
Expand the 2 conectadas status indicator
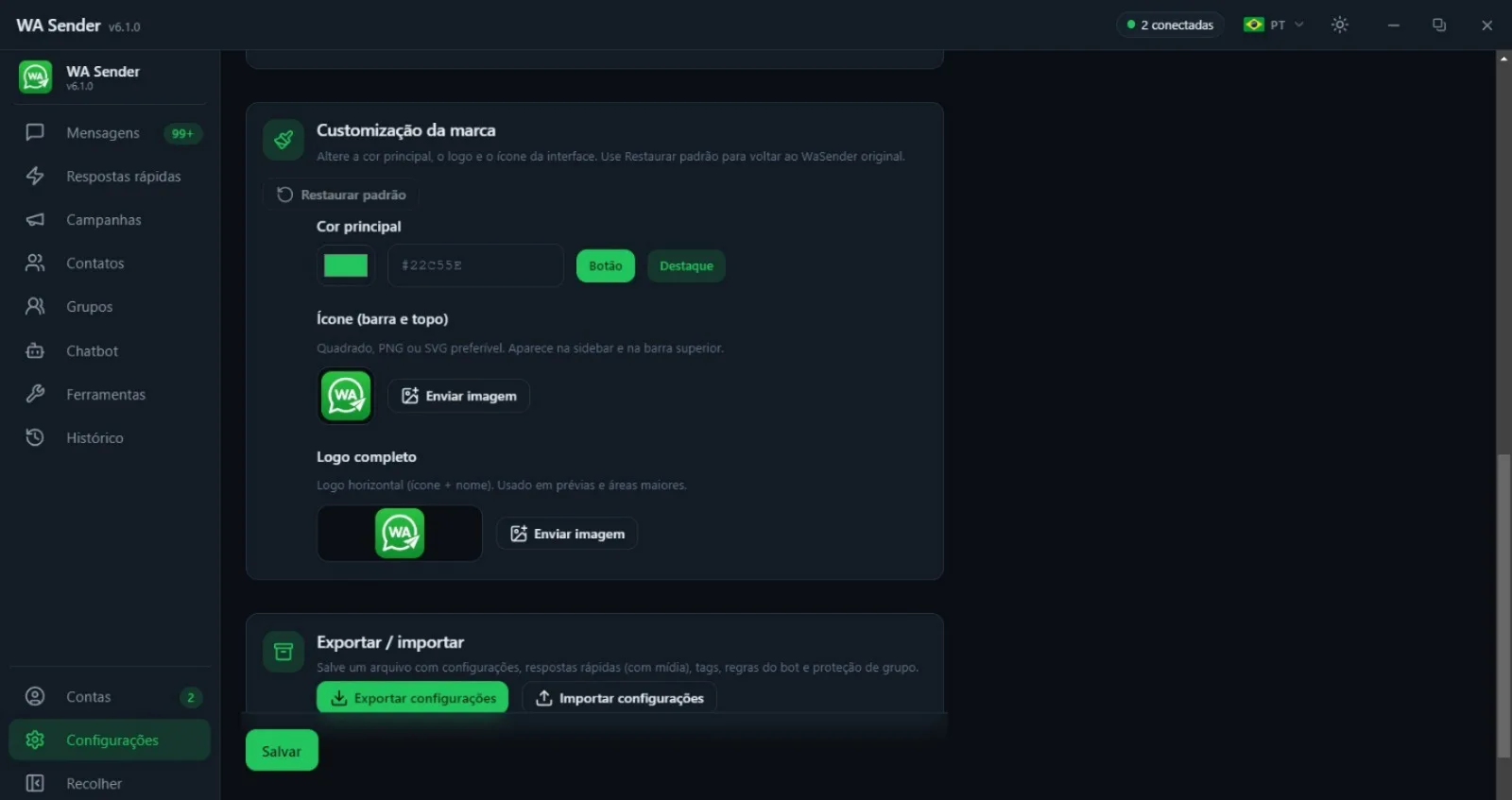[x=1171, y=25]
